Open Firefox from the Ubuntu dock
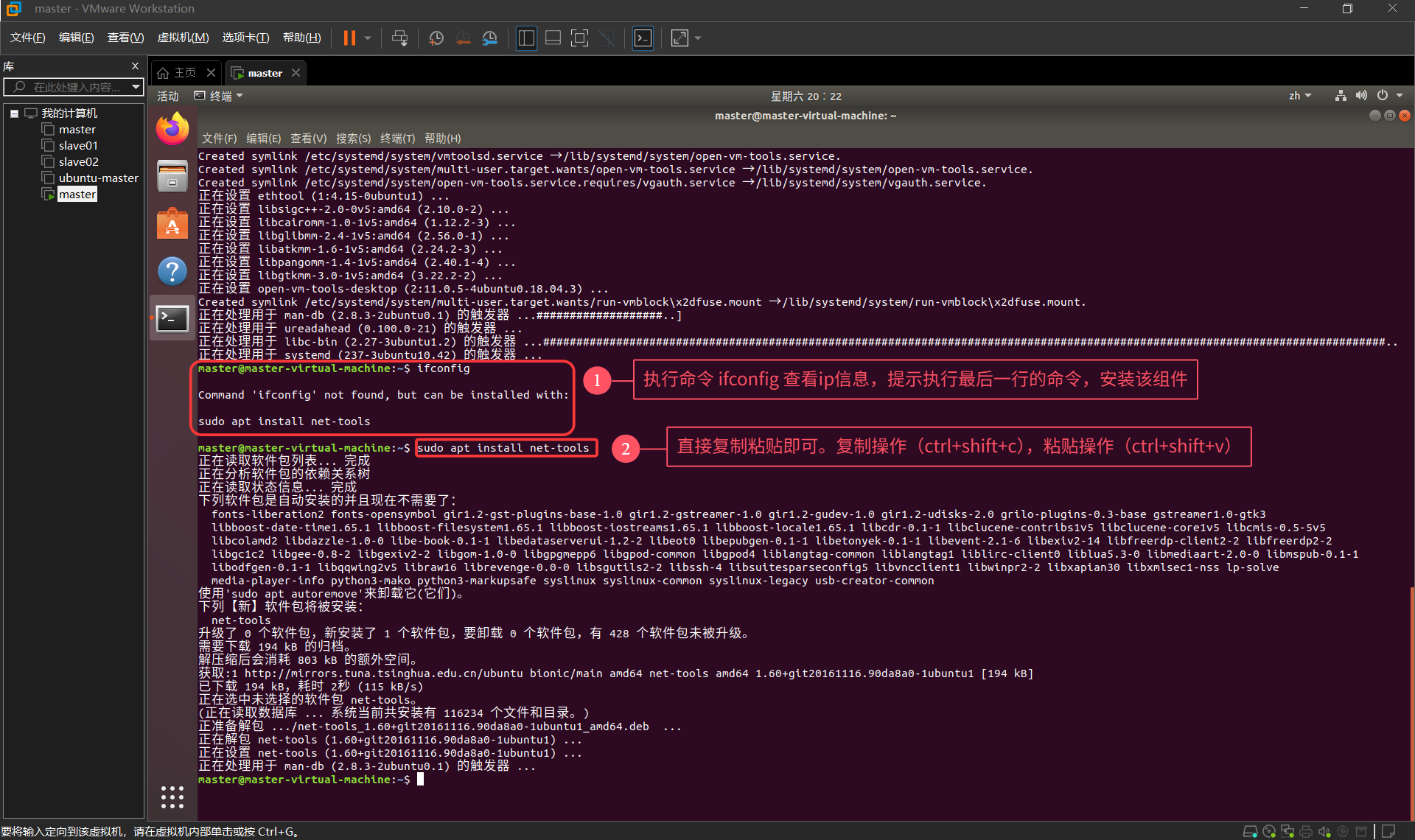The width and height of the screenshot is (1415, 840). (172, 127)
